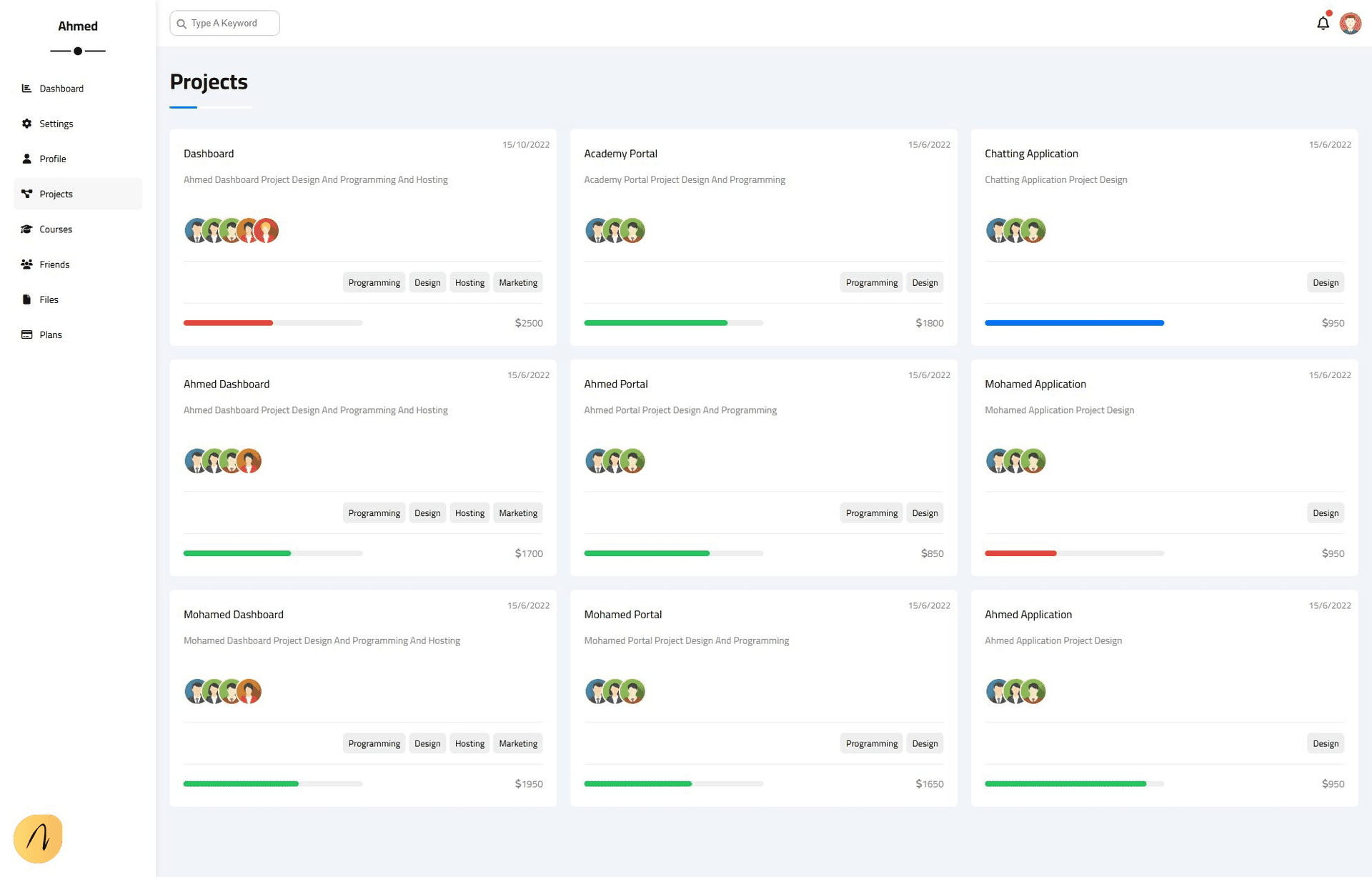Click the Friends group icon in sidebar

tap(26, 264)
